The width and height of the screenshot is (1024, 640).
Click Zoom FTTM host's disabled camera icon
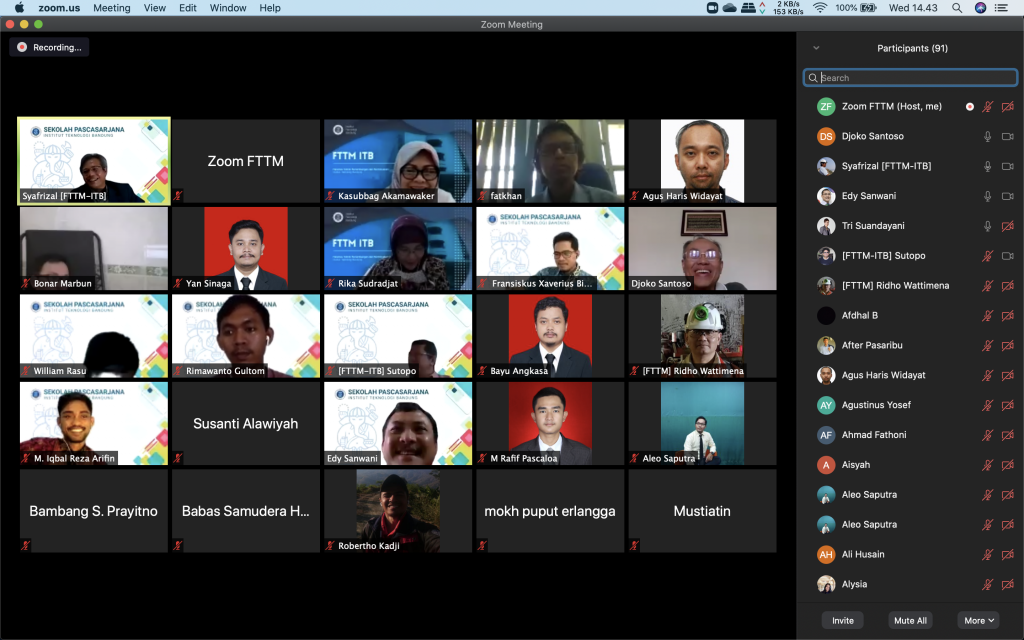click(1008, 106)
